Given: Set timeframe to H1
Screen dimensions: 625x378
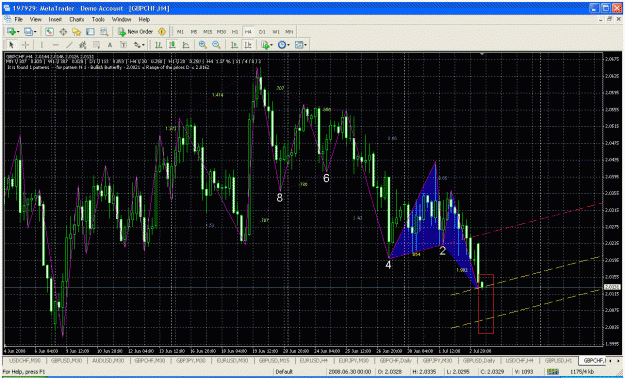Looking at the screenshot, I should pos(235,32).
